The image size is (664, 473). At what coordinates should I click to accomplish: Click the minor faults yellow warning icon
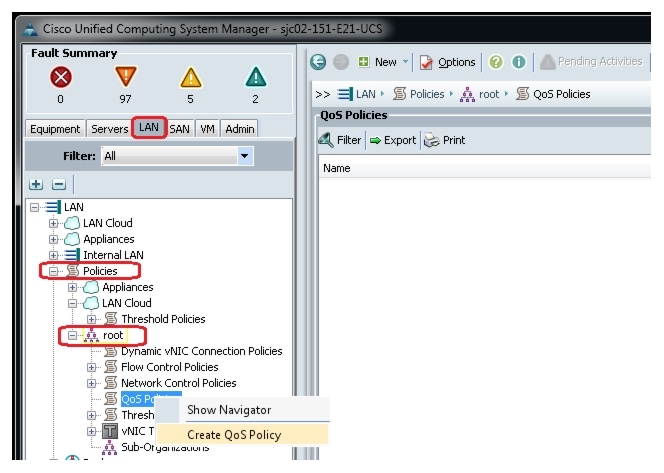point(191,77)
